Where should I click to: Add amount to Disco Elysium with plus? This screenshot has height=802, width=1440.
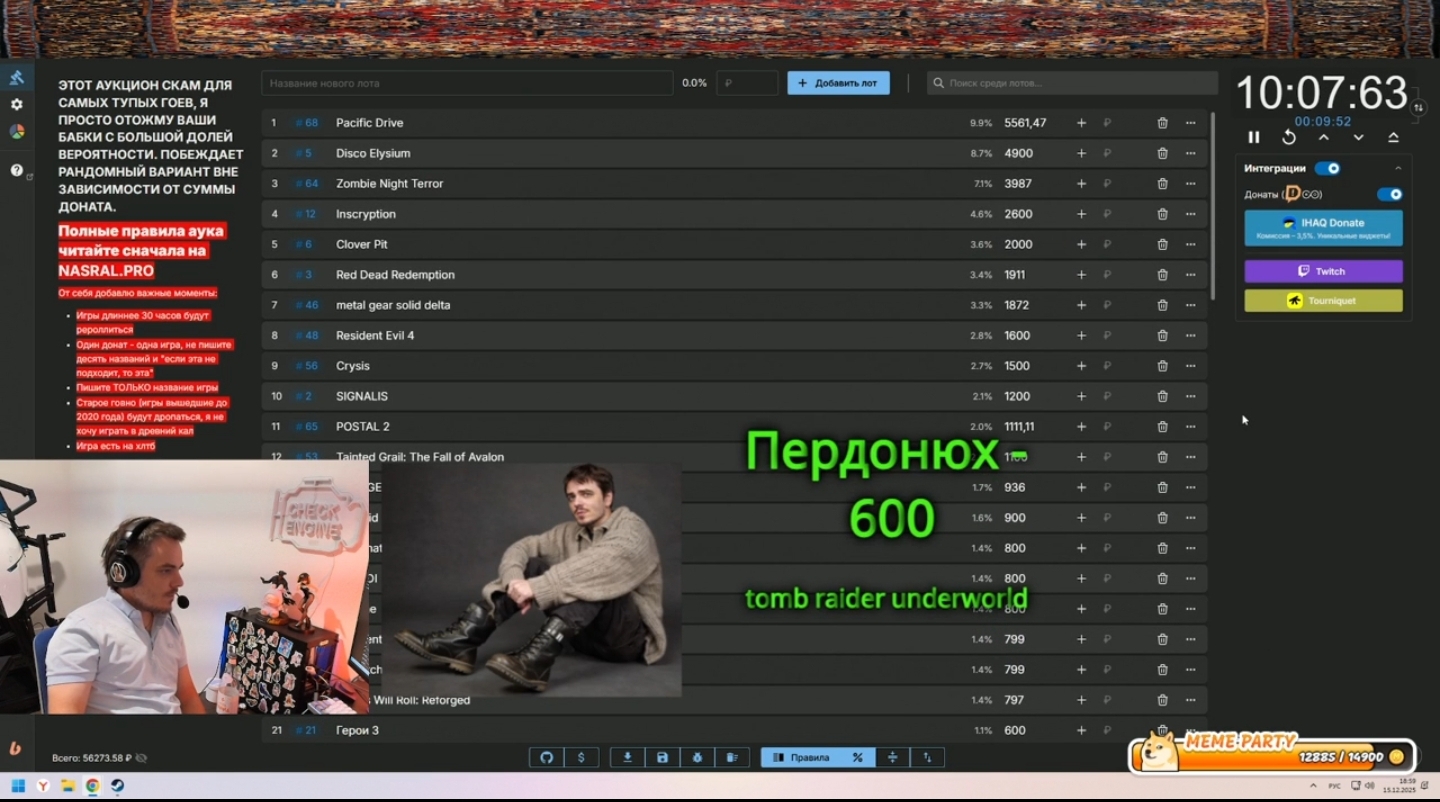[x=1081, y=153]
